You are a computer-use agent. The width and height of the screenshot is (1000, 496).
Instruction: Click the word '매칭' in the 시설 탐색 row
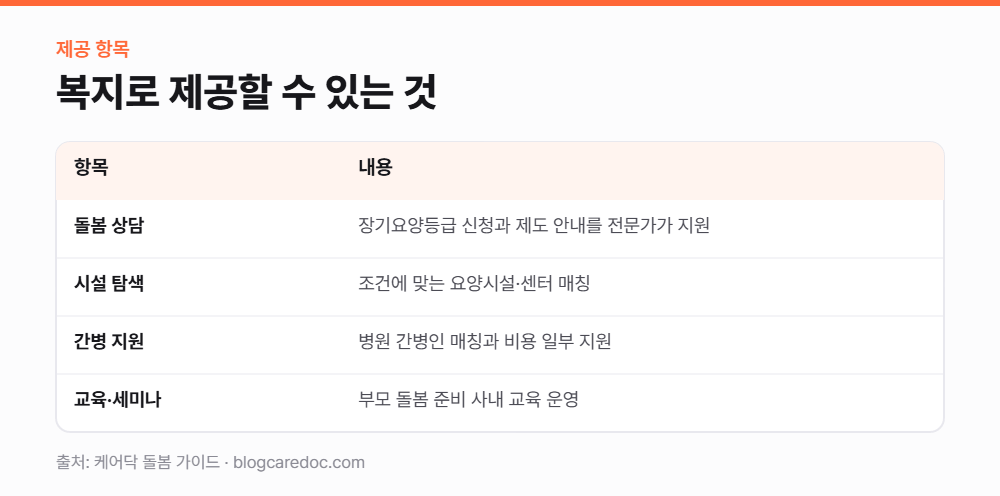tap(573, 284)
